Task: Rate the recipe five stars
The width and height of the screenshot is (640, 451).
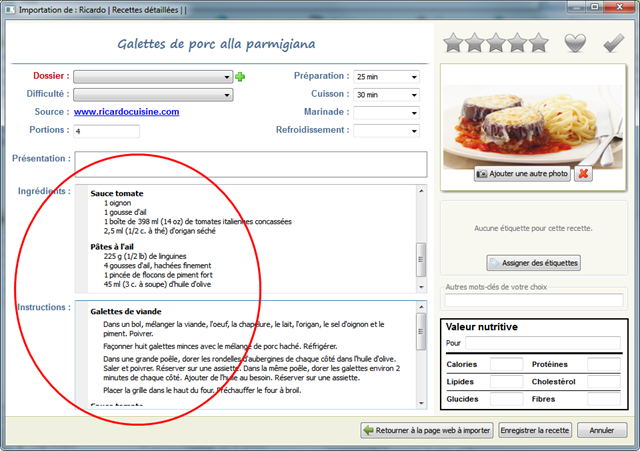Action: click(540, 43)
